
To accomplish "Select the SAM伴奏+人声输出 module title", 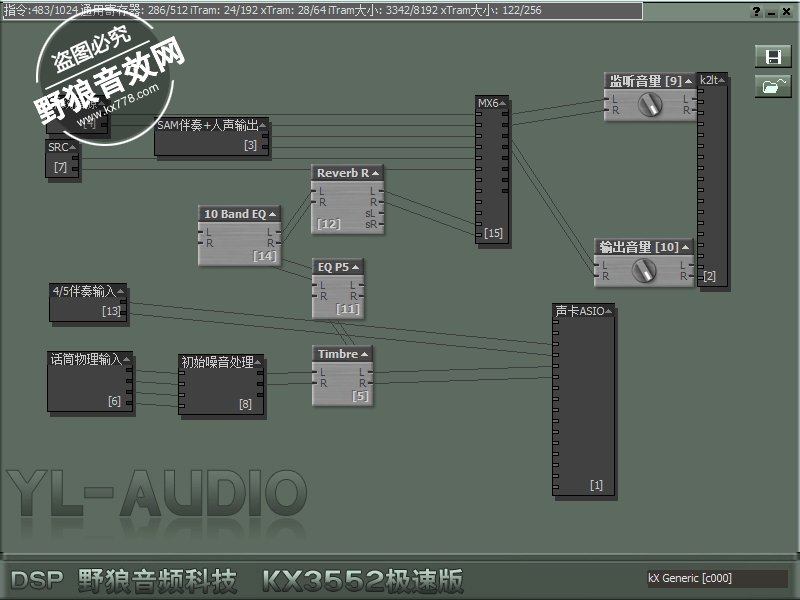I will [208, 125].
